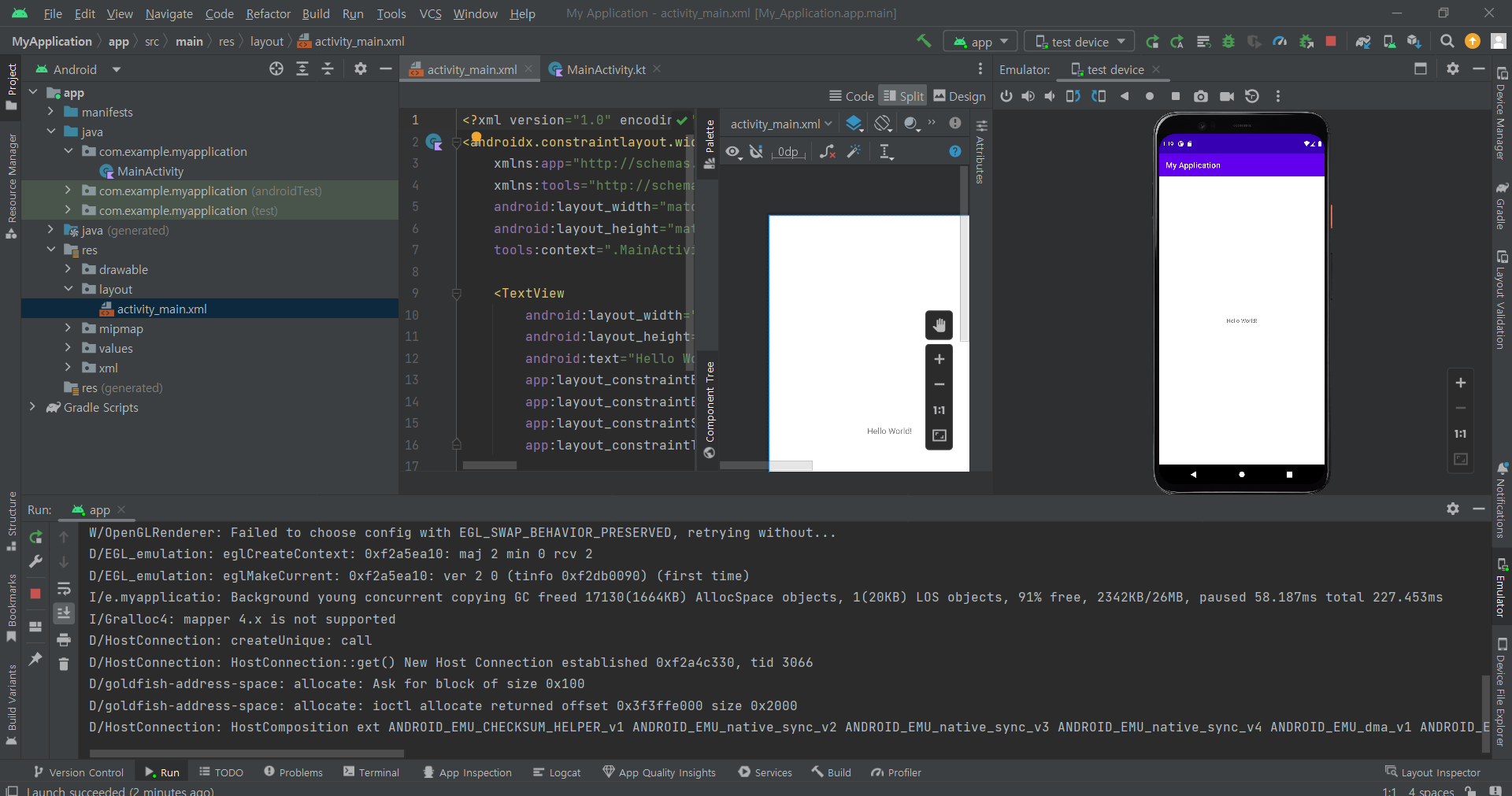Click Print icon in Run panel
The height and width of the screenshot is (796, 1512).
[x=64, y=639]
